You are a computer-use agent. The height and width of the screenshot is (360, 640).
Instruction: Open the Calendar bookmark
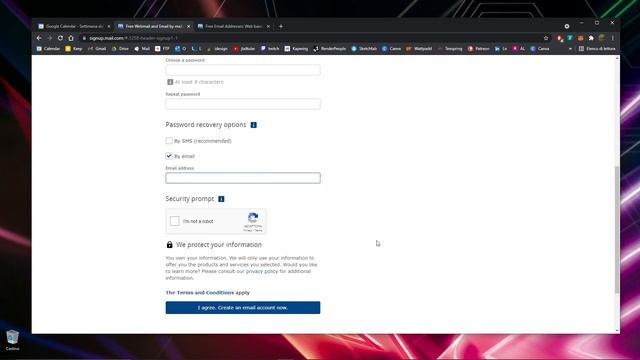tap(48, 49)
